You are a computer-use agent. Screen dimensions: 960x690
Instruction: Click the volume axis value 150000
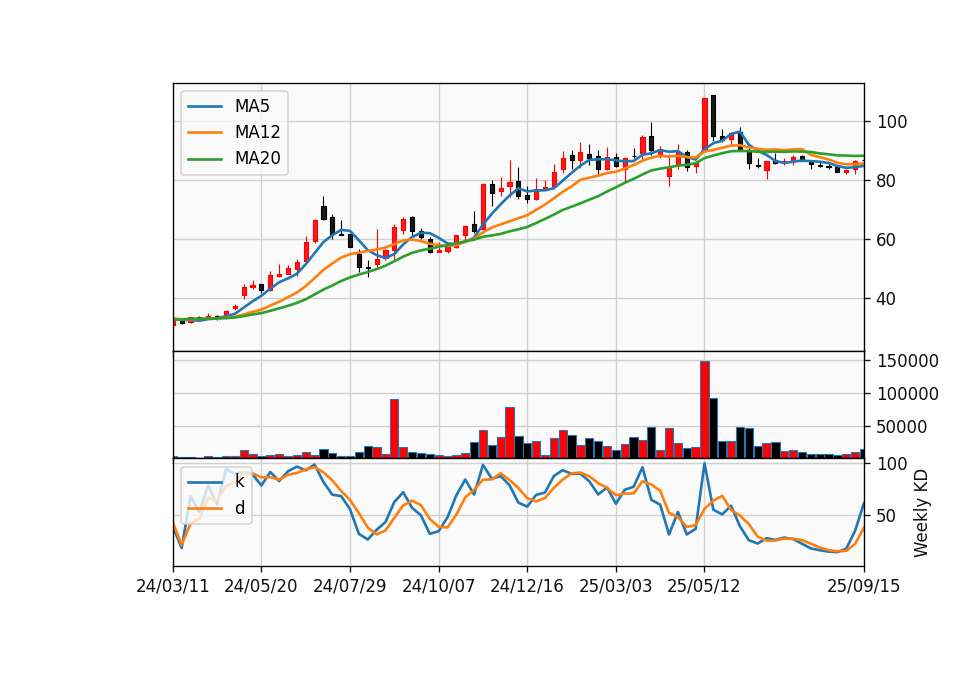[908, 361]
